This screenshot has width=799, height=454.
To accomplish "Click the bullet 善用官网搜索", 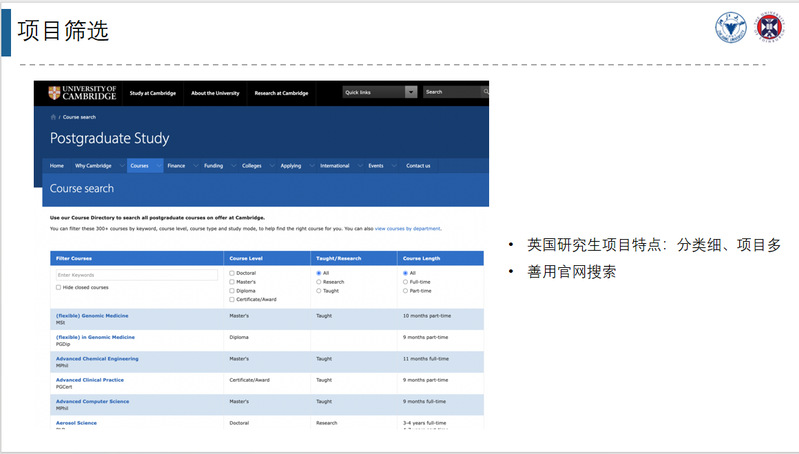I will pyautogui.click(x=571, y=272).
